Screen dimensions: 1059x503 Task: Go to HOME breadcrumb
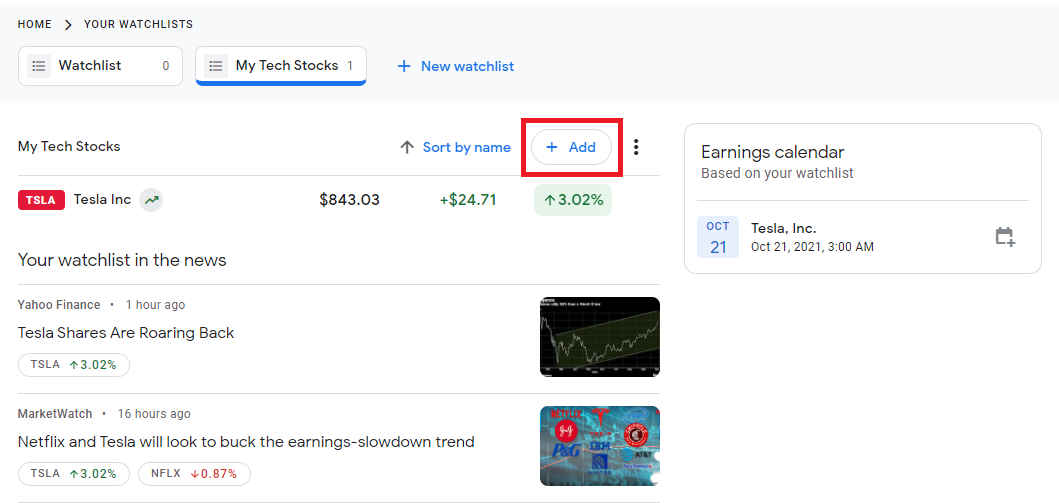[x=34, y=24]
